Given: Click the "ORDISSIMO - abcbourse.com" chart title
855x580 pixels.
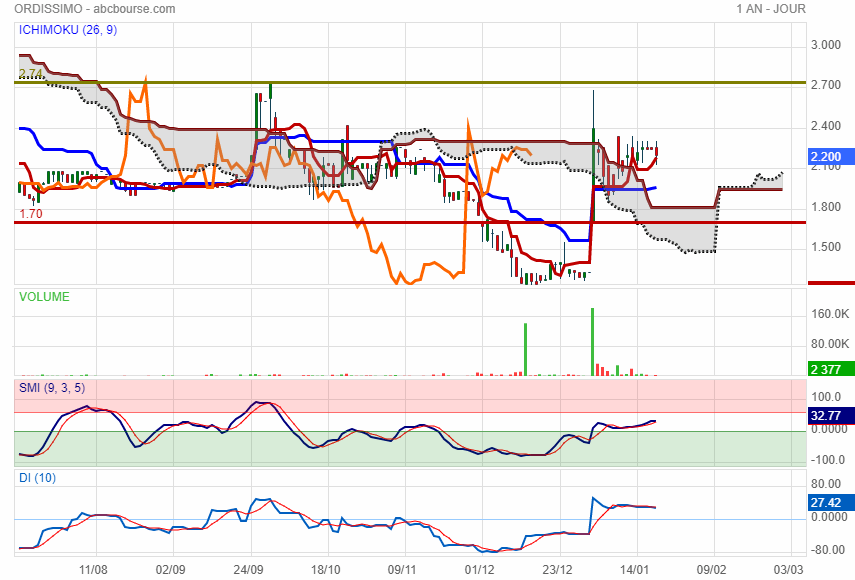Looking at the screenshot, I should coord(95,9).
